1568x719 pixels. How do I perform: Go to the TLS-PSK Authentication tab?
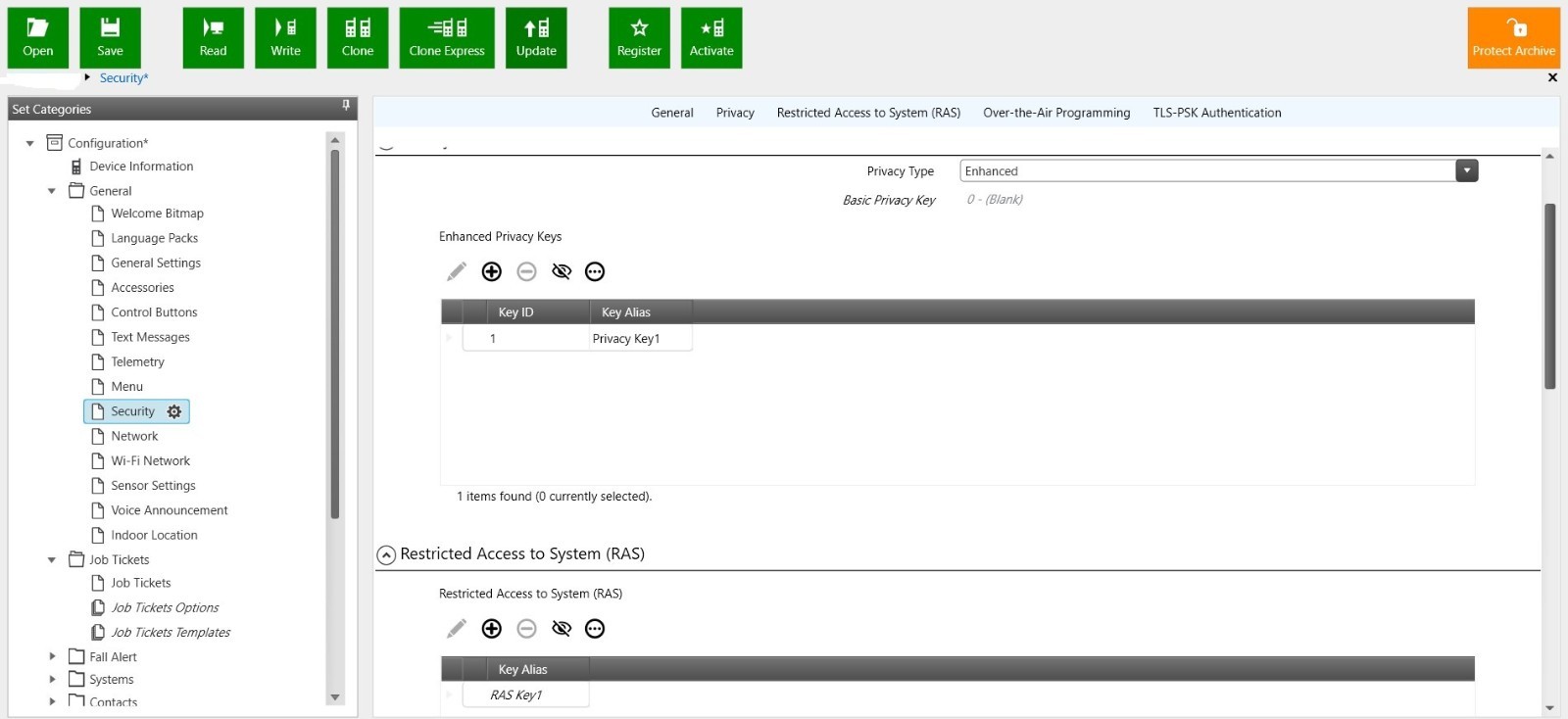point(1216,113)
